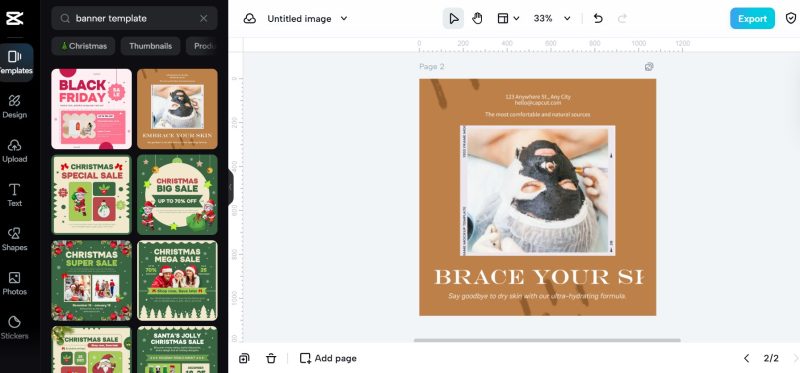800x373 pixels.
Task: Click the copy icon at canvas top-right
Action: click(649, 67)
